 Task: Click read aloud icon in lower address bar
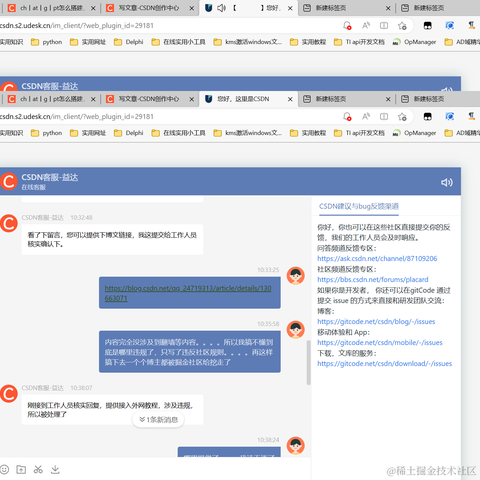tap(366, 117)
